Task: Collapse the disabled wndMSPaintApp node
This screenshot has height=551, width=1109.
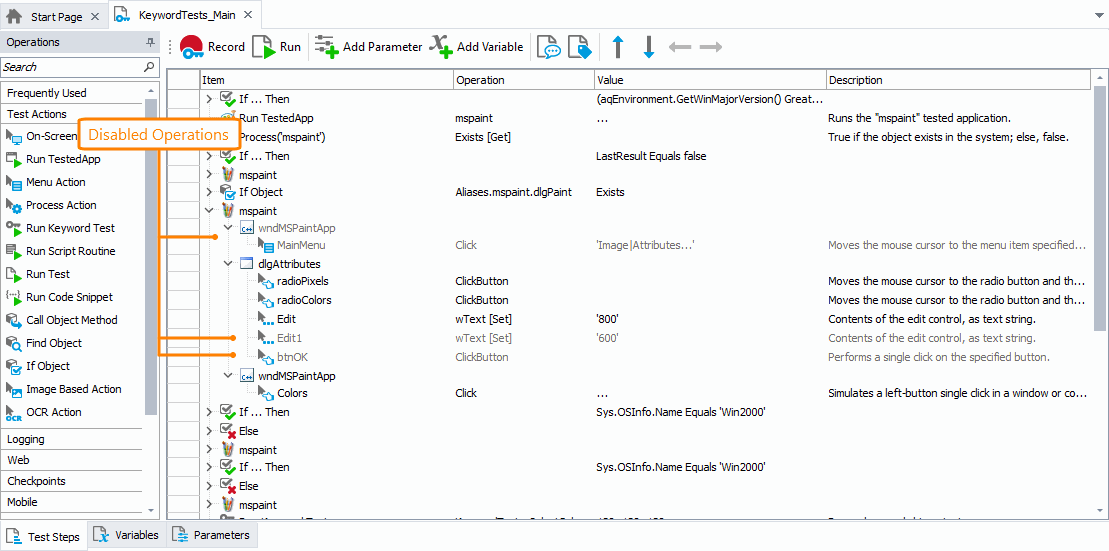Action: tap(228, 228)
